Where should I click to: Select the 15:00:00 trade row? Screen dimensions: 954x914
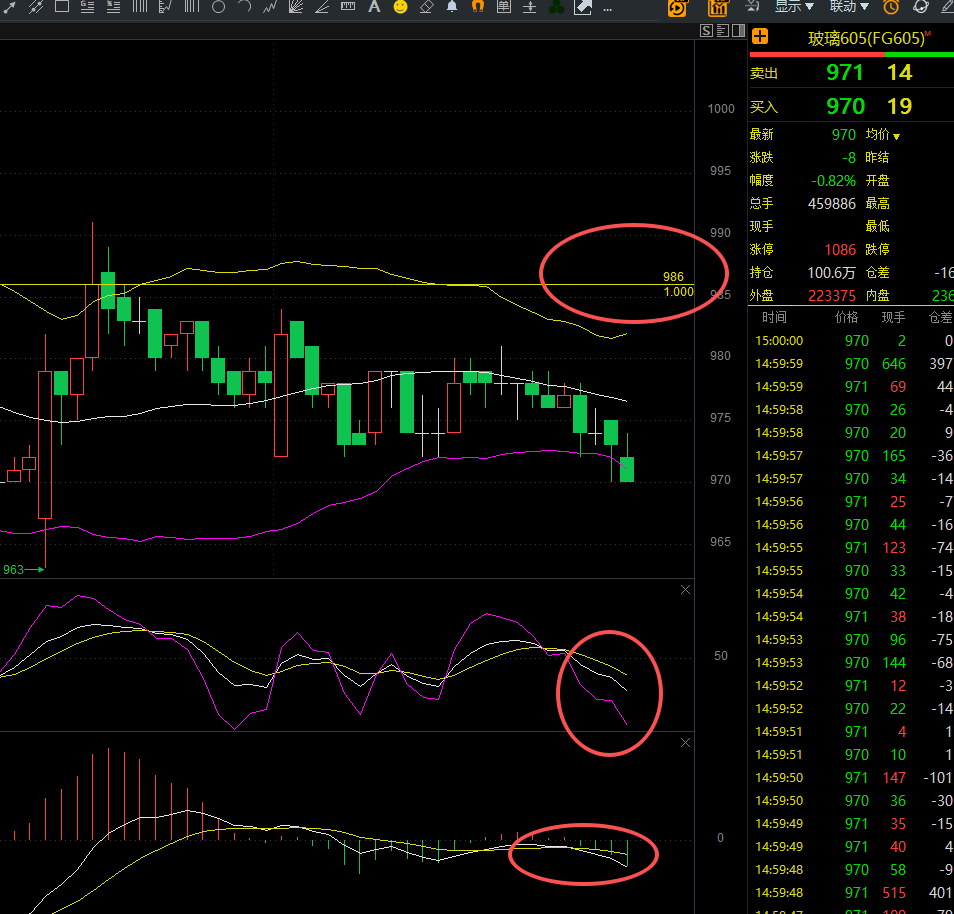tap(851, 341)
